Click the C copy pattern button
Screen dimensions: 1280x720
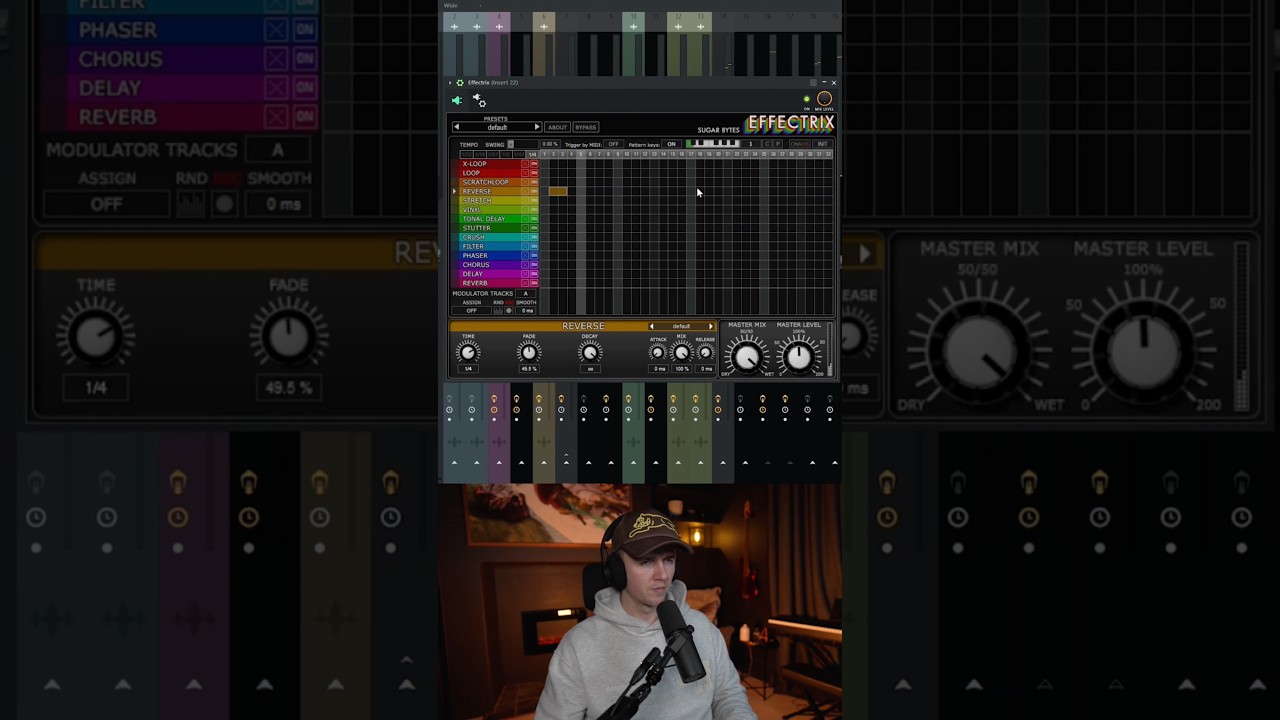tap(767, 144)
